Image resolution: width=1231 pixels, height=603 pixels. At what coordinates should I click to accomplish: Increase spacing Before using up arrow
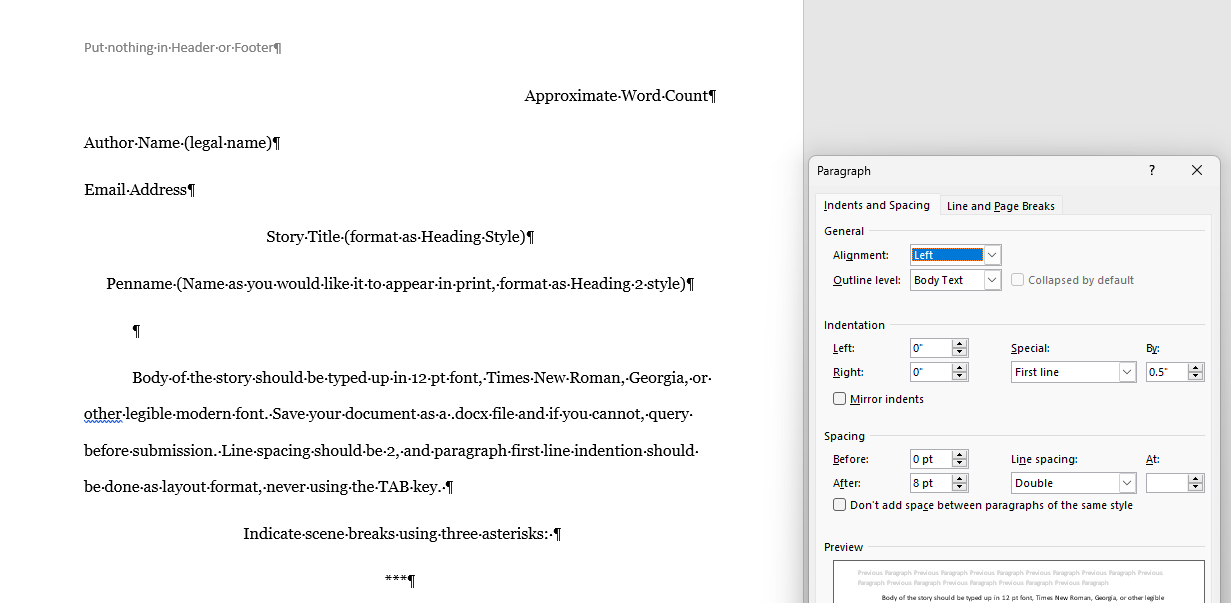click(x=960, y=455)
